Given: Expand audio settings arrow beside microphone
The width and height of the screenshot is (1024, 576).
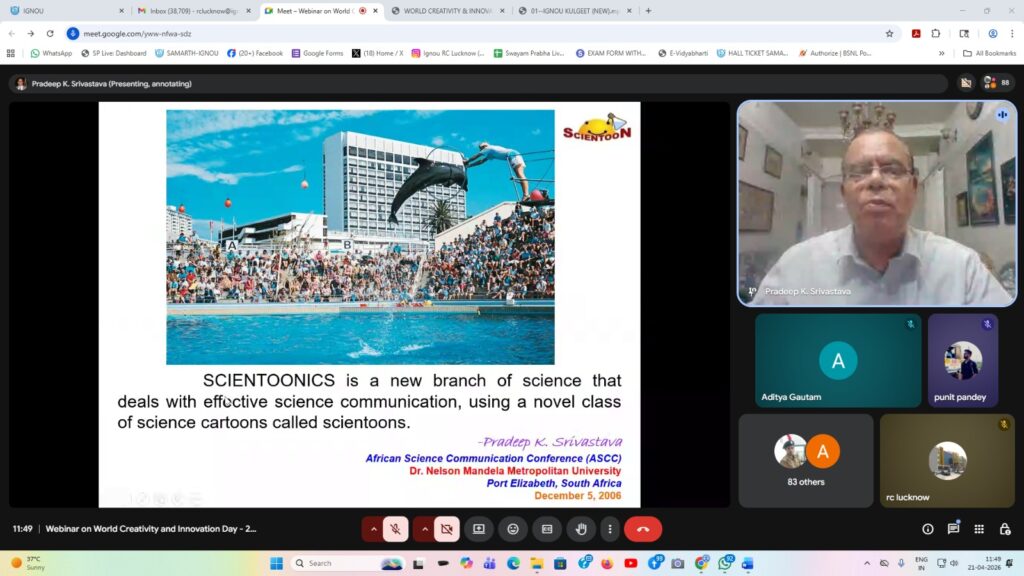Looking at the screenshot, I should coord(374,529).
